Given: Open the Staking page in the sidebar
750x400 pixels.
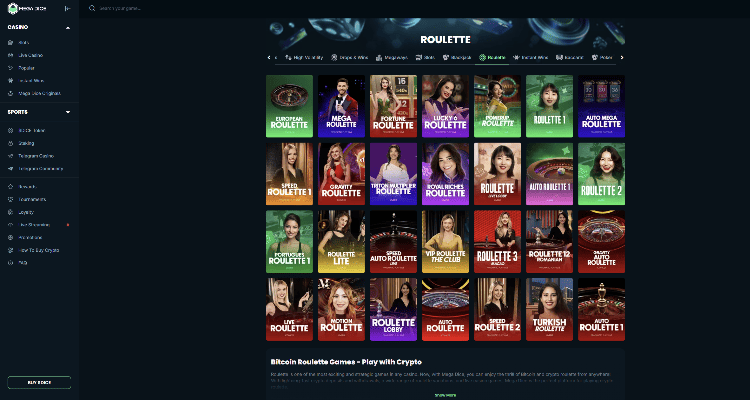Looking at the screenshot, I should click(26, 143).
